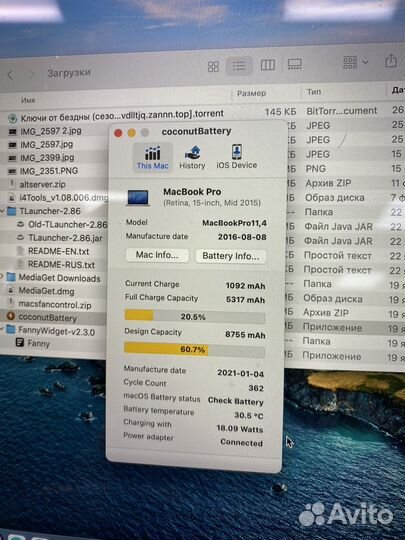This screenshot has width=405, height=540.
Task: Select MediaGet.dmg file
Action: coord(46,291)
